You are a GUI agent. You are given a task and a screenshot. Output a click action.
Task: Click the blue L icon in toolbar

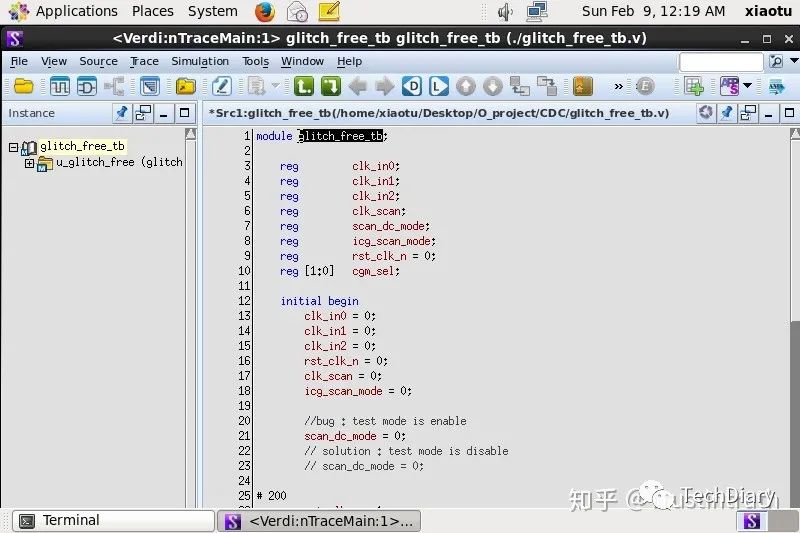[x=438, y=87]
